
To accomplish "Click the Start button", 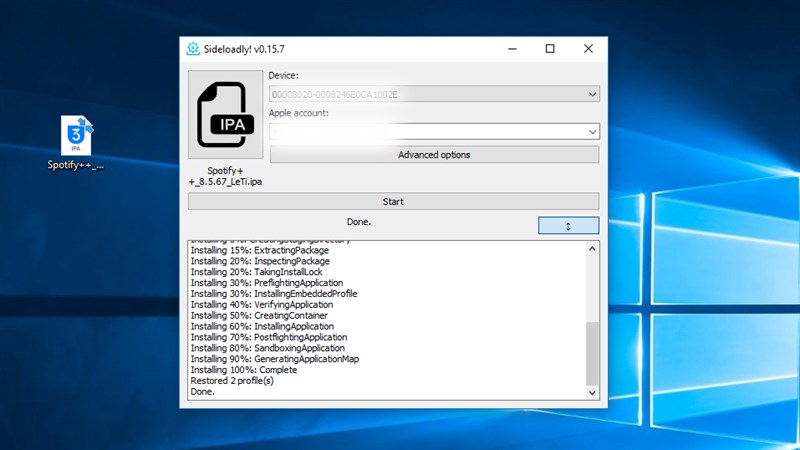I will [x=393, y=202].
